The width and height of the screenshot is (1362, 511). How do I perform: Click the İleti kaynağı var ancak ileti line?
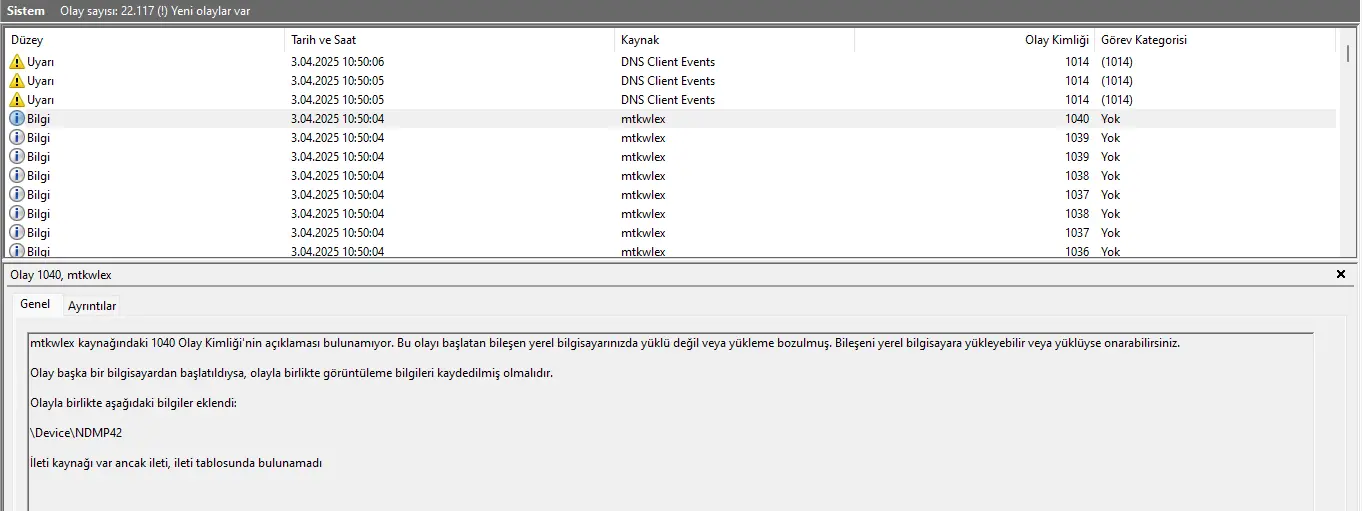coord(176,463)
